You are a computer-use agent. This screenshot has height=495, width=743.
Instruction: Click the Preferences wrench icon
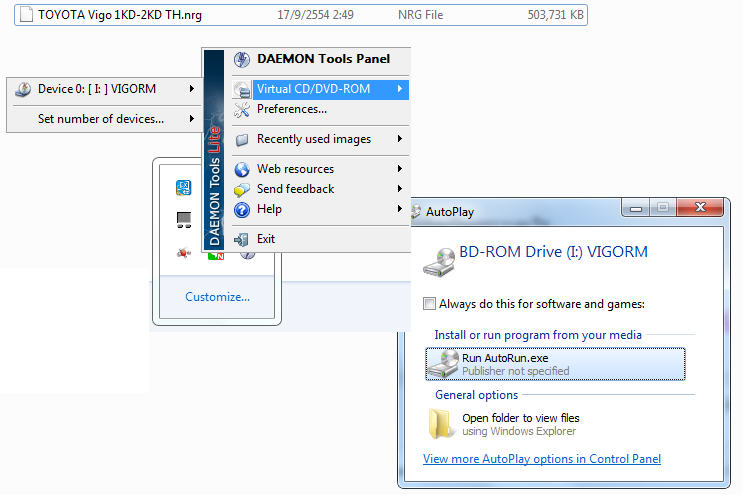tap(242, 109)
